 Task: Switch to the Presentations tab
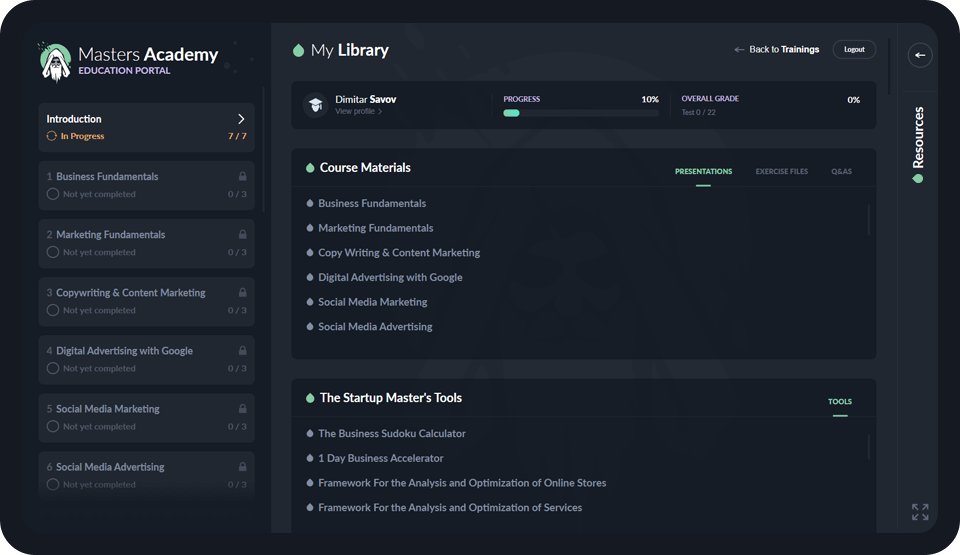703,172
